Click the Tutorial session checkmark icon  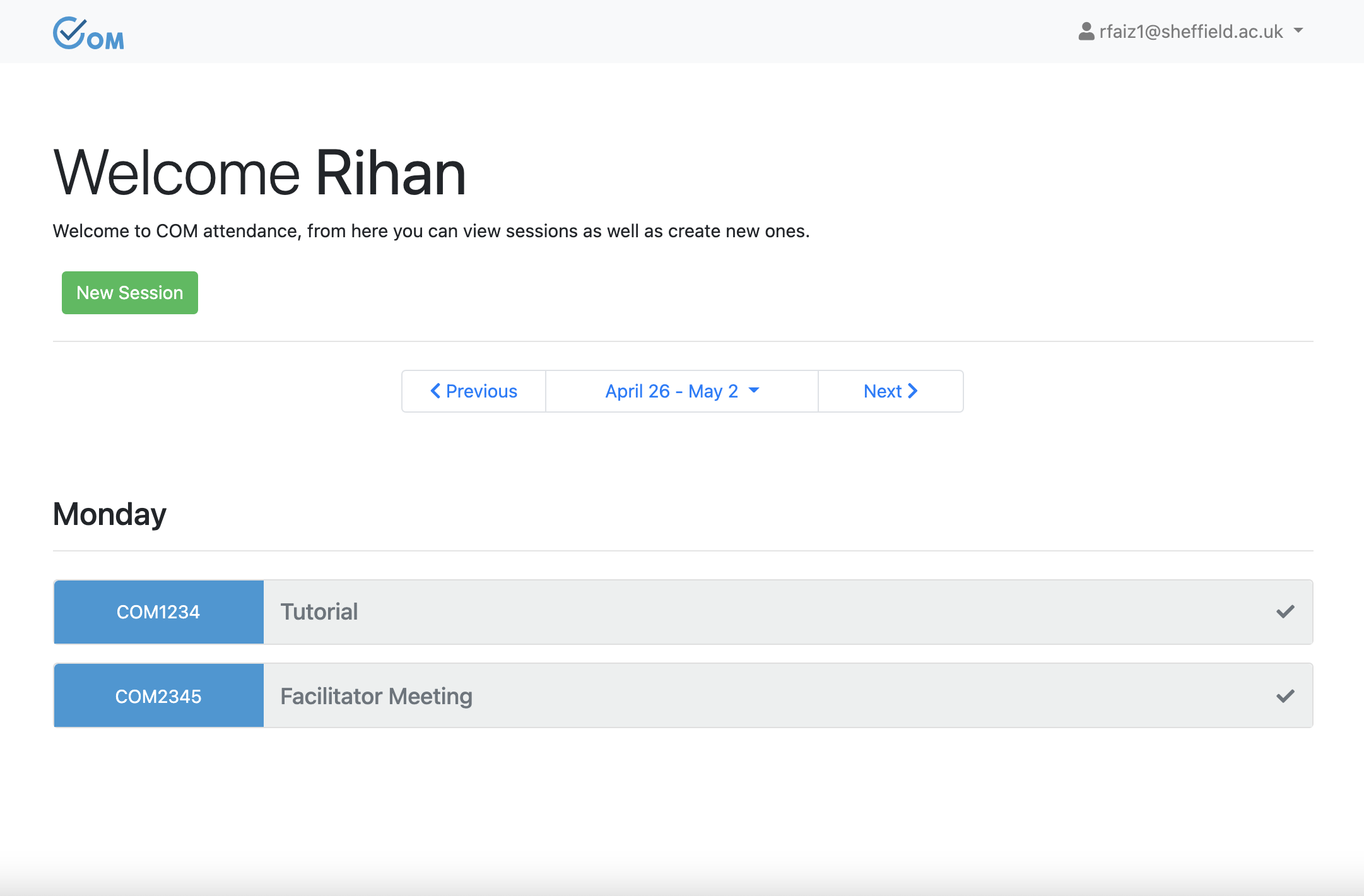coord(1285,611)
